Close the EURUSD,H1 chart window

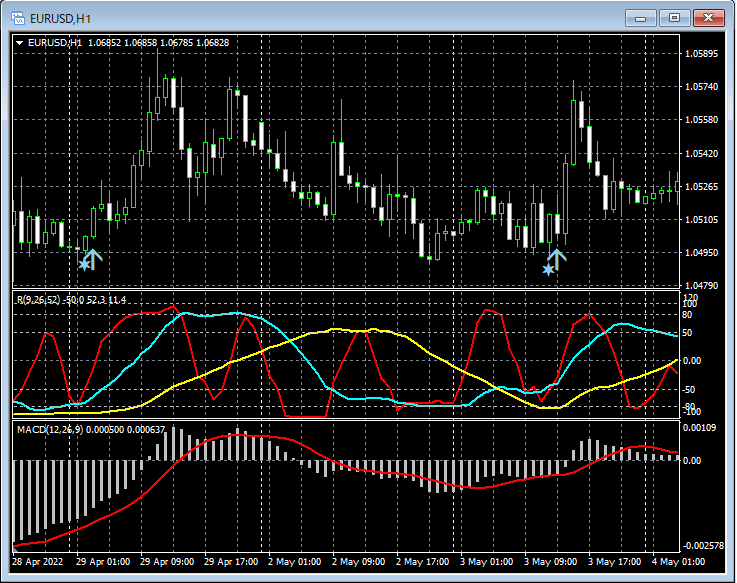tap(707, 17)
